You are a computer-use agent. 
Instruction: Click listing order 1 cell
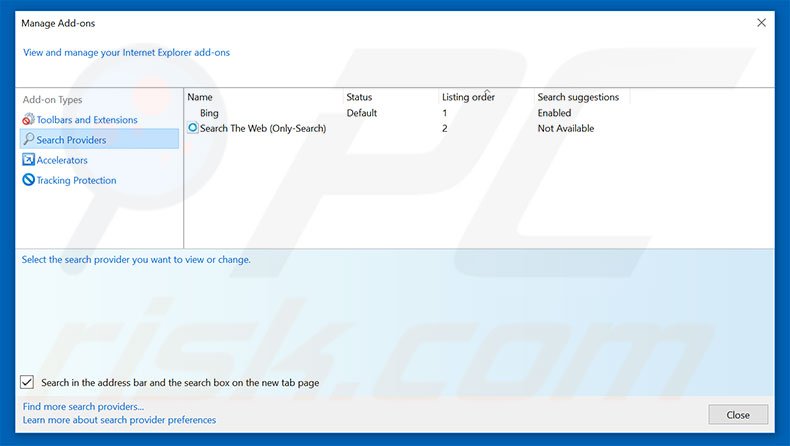coord(444,113)
